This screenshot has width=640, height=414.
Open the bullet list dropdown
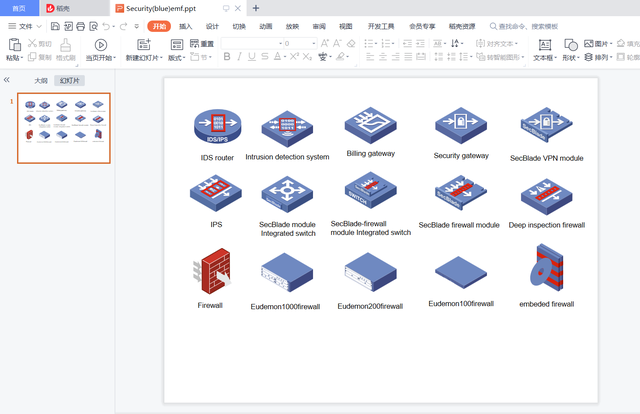click(x=376, y=43)
